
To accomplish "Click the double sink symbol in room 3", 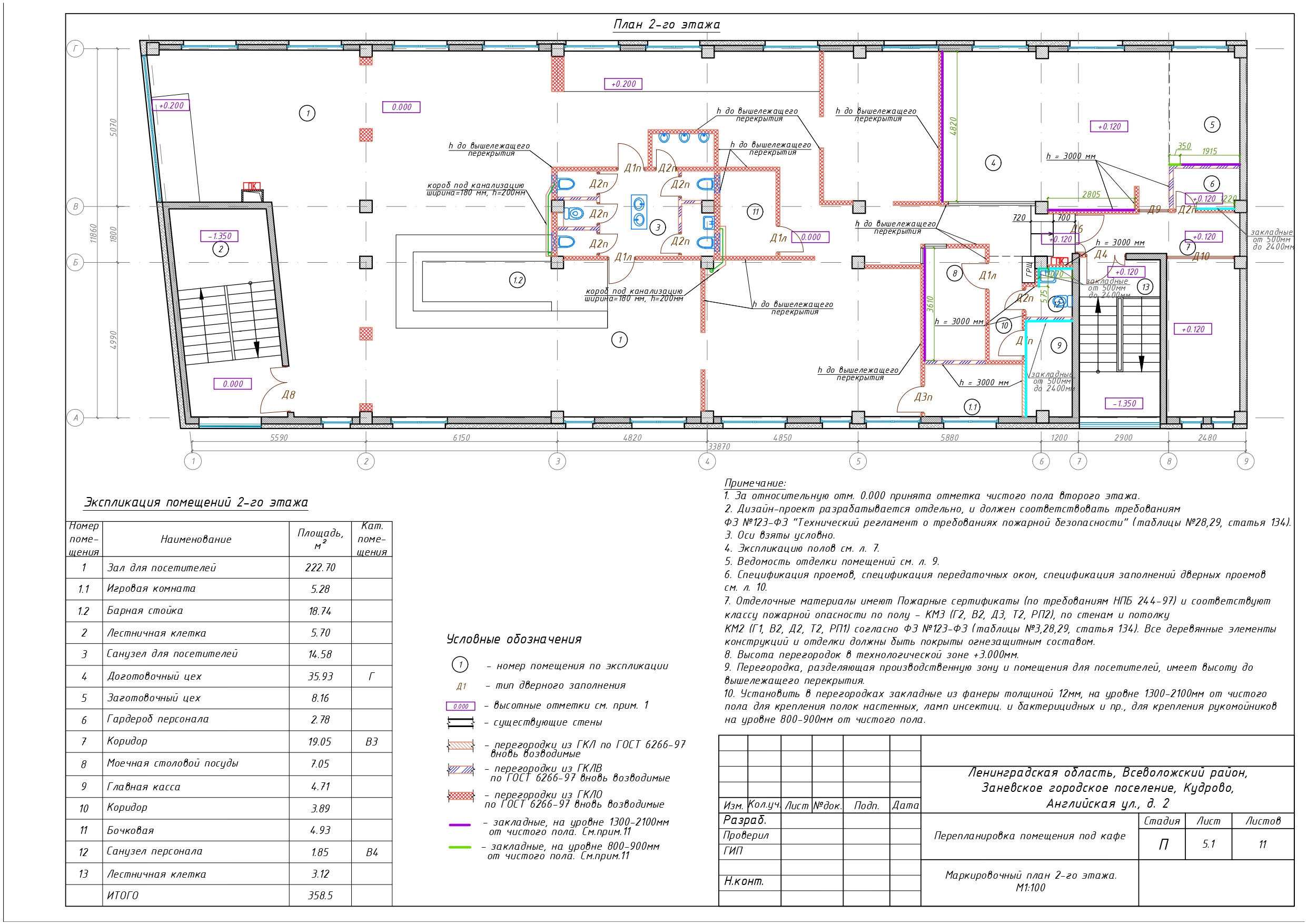I will coord(639,212).
